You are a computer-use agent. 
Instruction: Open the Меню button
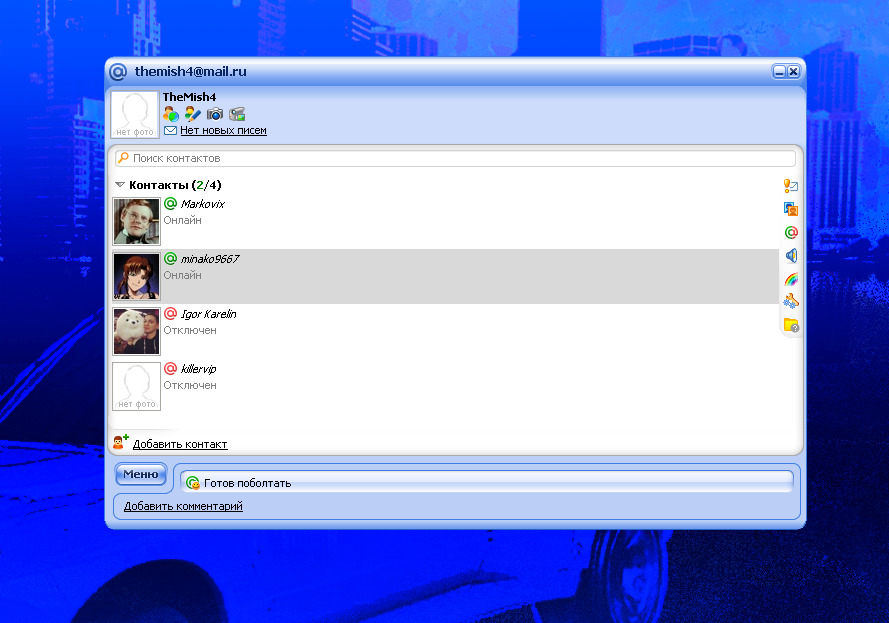(x=141, y=474)
